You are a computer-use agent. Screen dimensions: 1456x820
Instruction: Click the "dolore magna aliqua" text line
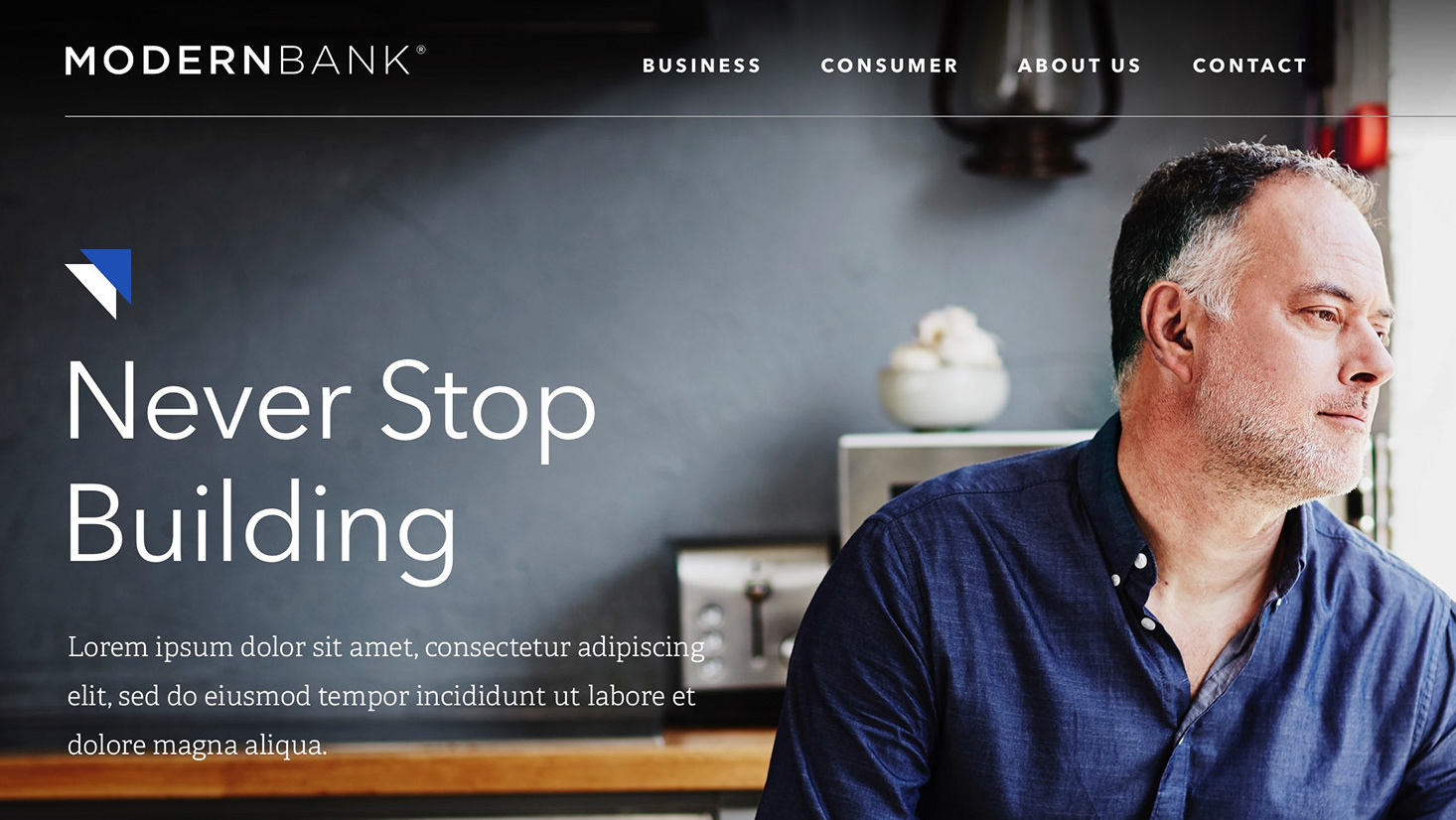pos(197,745)
